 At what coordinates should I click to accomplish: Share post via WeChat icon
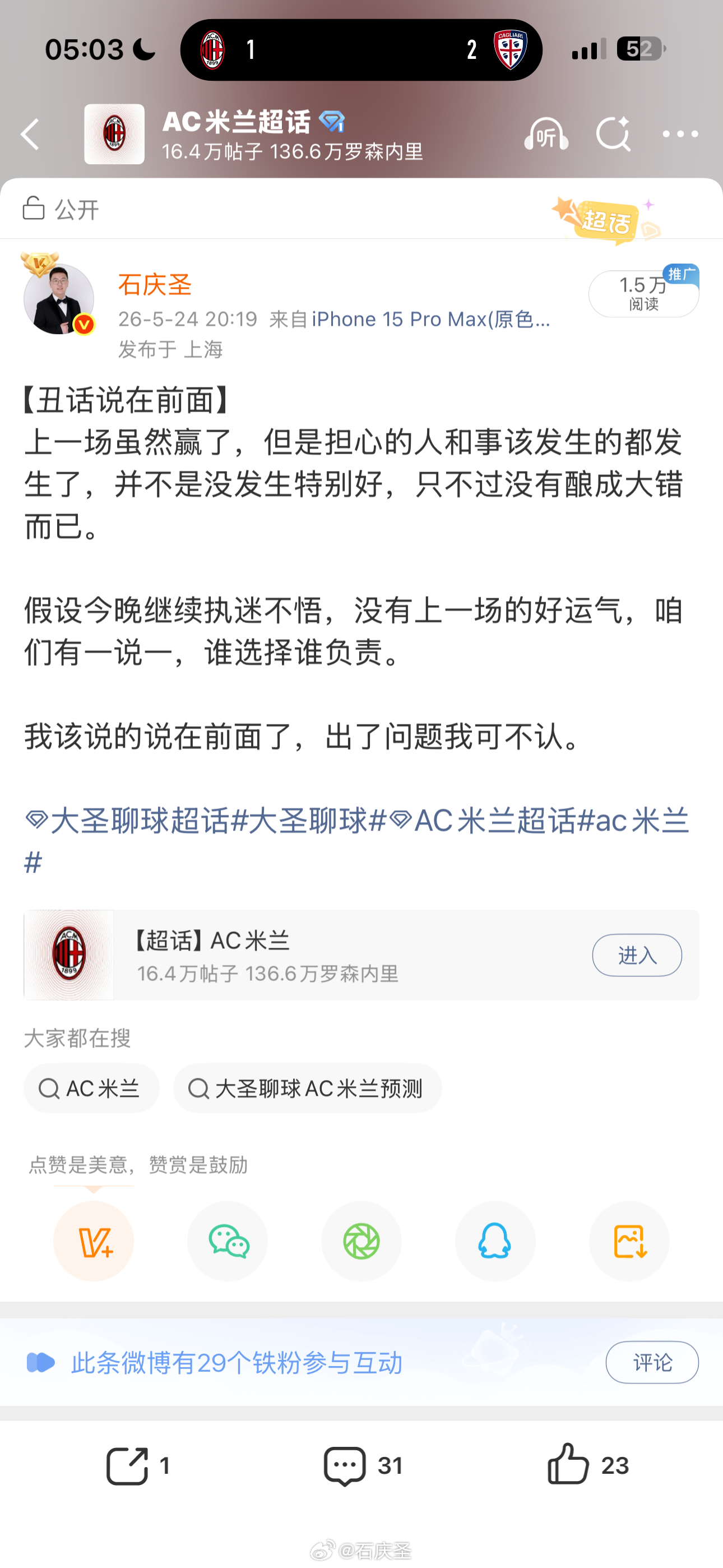click(228, 1241)
